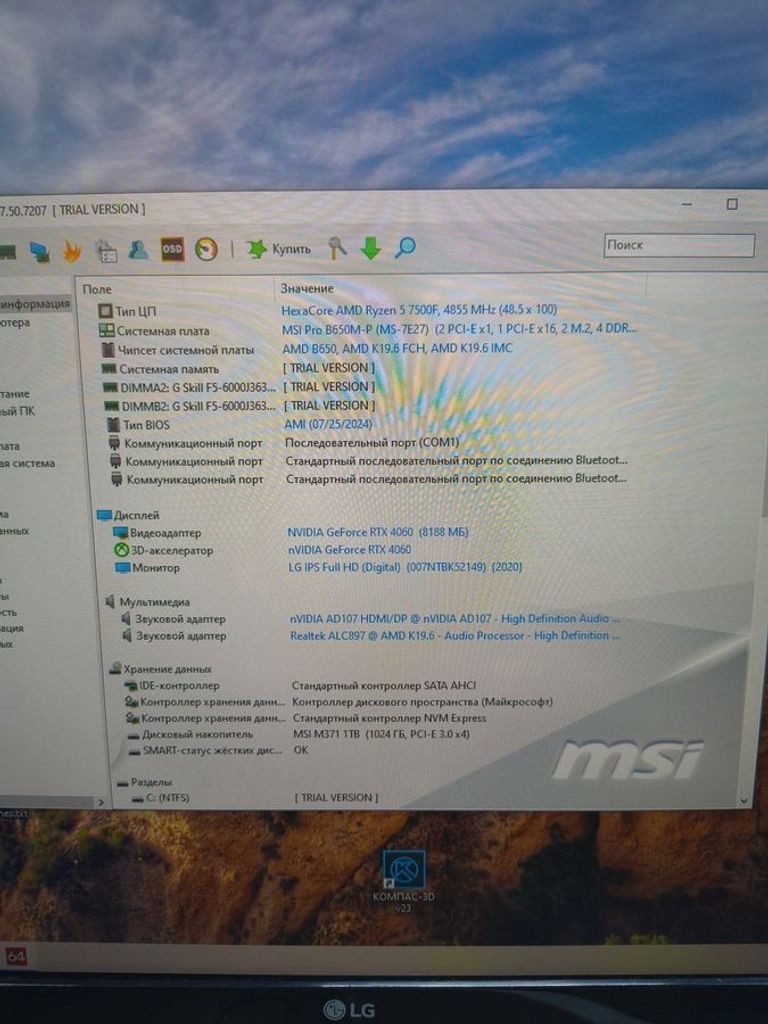Click the green download arrow icon
This screenshot has width=768, height=1024.
(370, 248)
